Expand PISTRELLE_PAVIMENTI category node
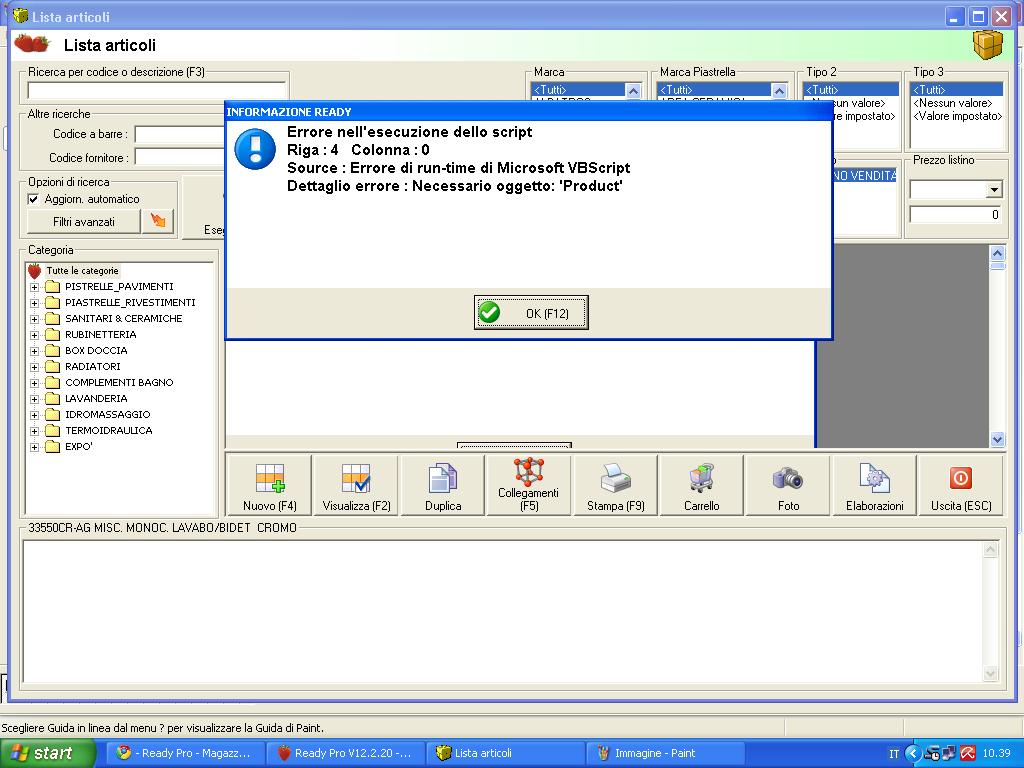Screen dimensions: 1024x768 tap(35, 287)
